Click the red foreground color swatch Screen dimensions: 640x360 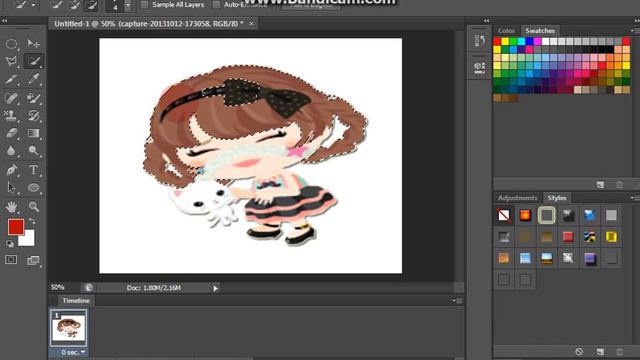16,227
